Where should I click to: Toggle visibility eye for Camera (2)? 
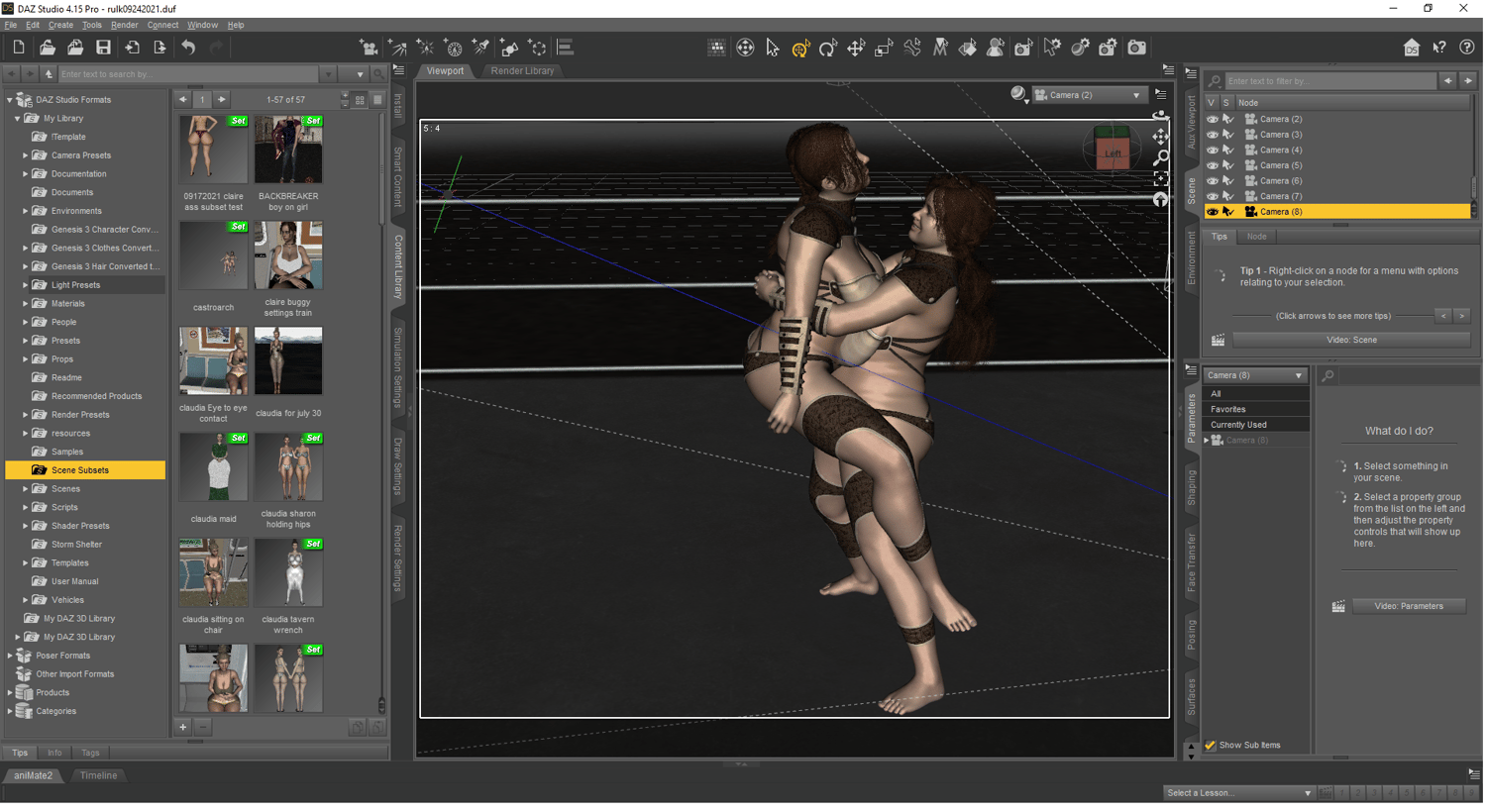pyautogui.click(x=1212, y=119)
